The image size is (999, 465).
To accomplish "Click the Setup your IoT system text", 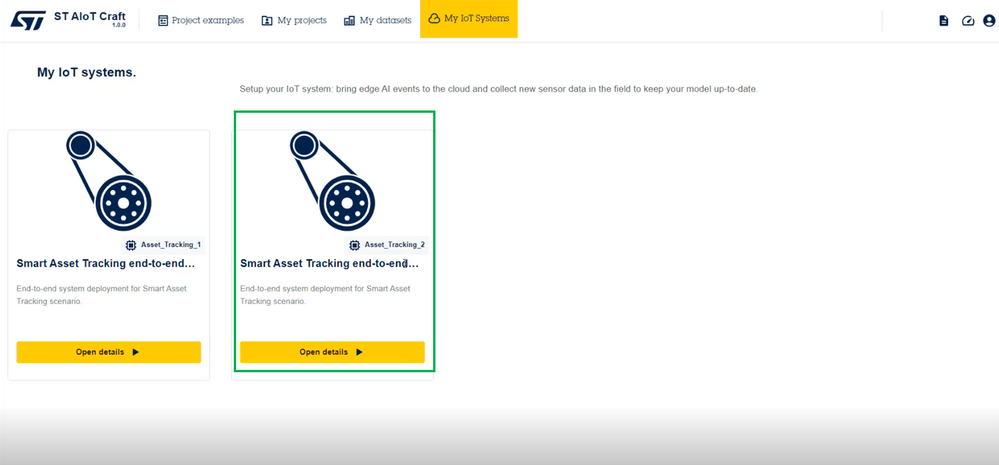I will (499, 89).
